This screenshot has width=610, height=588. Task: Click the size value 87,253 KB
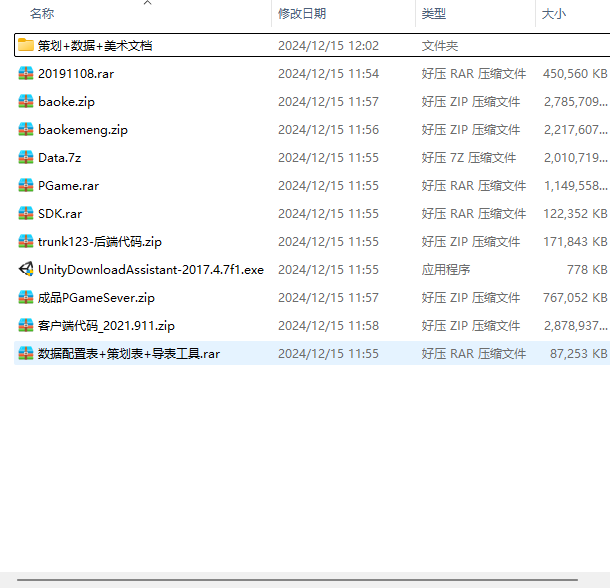click(x=578, y=354)
